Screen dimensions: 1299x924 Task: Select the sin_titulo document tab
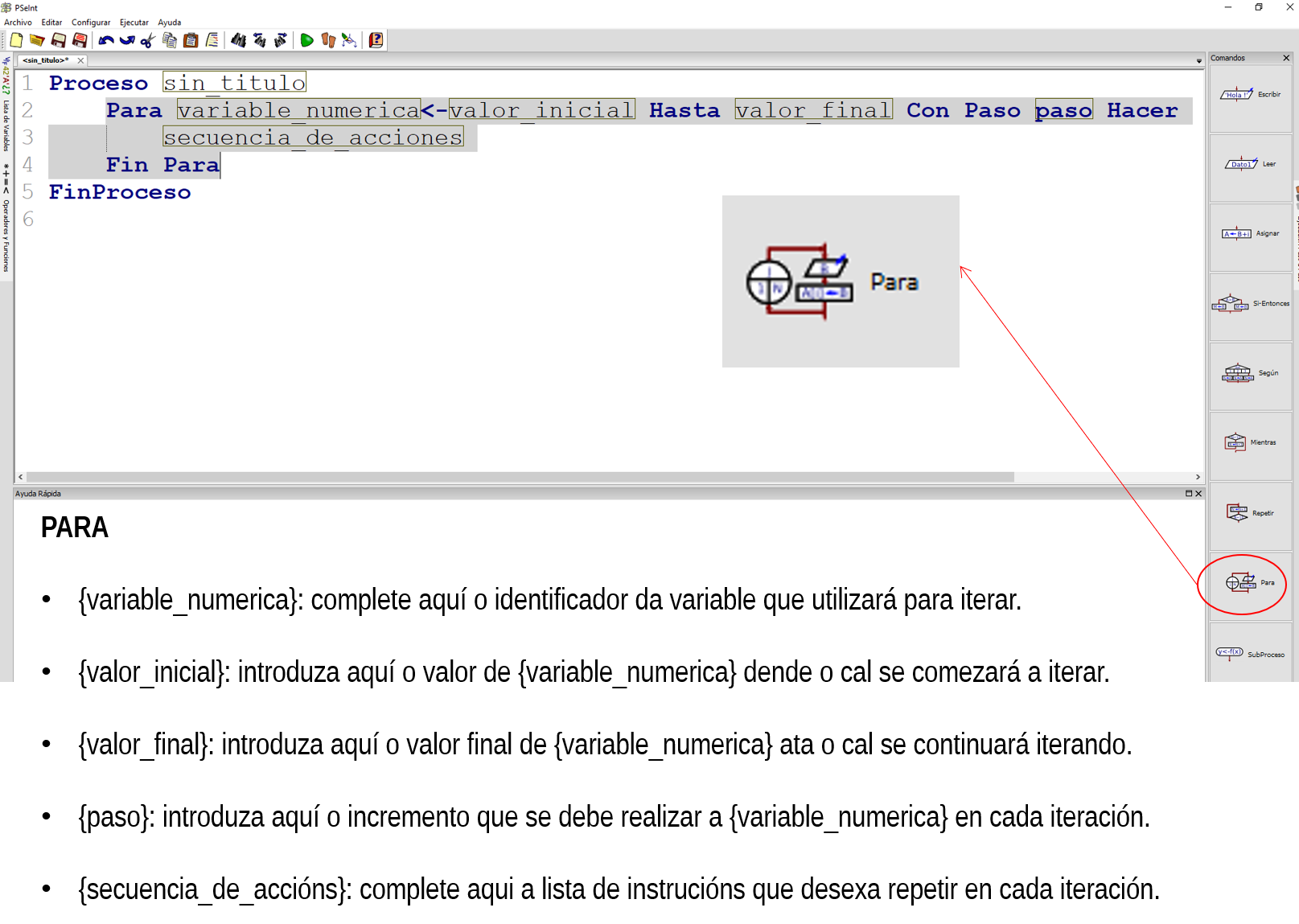tap(44, 60)
